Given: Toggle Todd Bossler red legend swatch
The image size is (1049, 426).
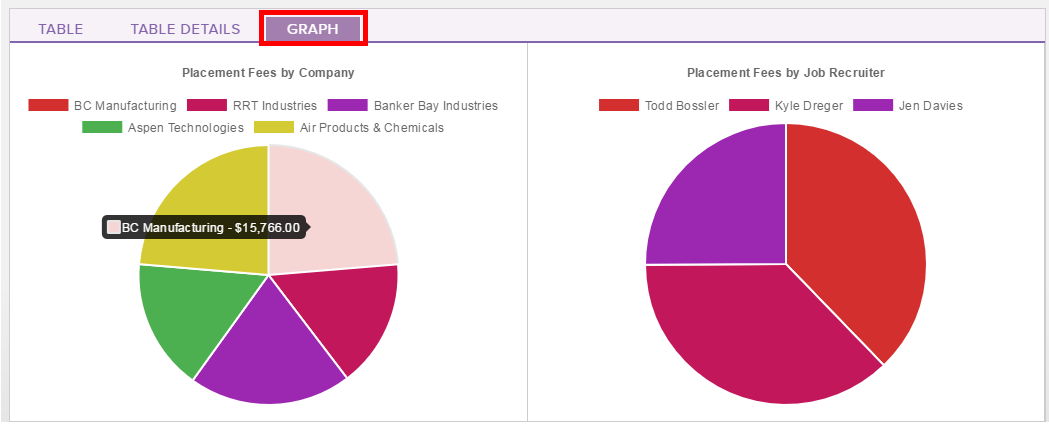Looking at the screenshot, I should pyautogui.click(x=619, y=105).
